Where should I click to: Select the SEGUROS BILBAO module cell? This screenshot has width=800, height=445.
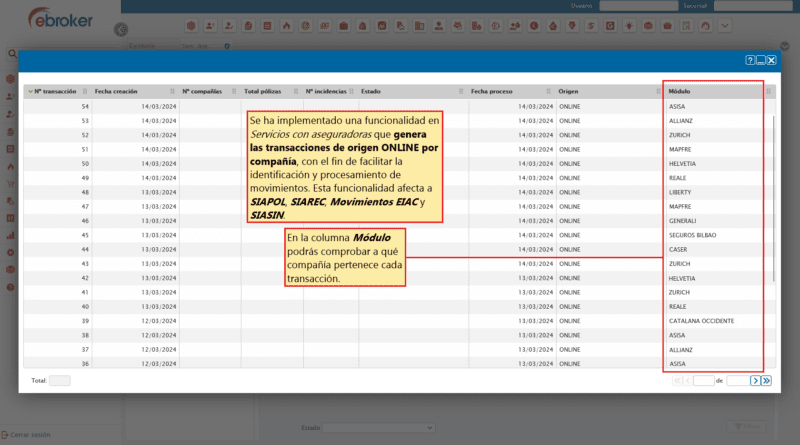click(692, 235)
